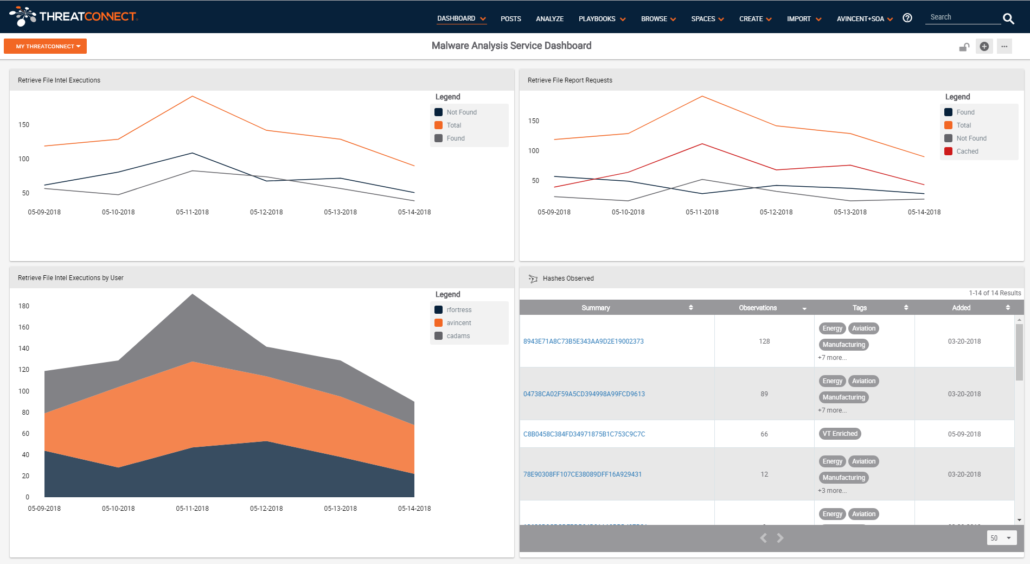Click Manufacturing tag in 78E90308 row
Image resolution: width=1030 pixels, height=564 pixels.
tap(843, 477)
